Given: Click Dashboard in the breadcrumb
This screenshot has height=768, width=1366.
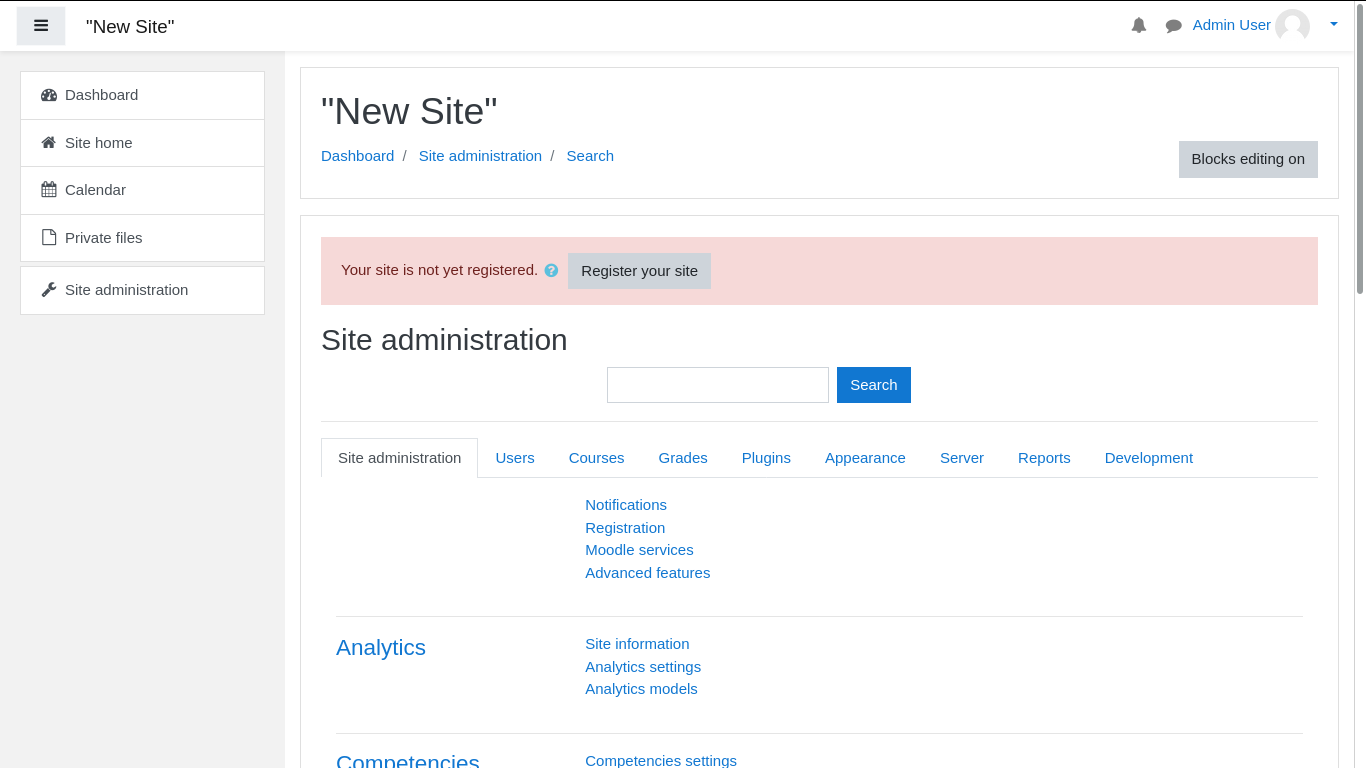Looking at the screenshot, I should coord(357,156).
